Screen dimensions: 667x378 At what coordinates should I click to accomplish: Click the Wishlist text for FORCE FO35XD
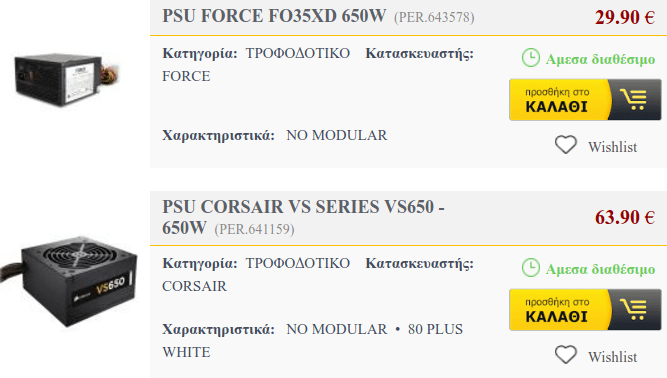613,147
